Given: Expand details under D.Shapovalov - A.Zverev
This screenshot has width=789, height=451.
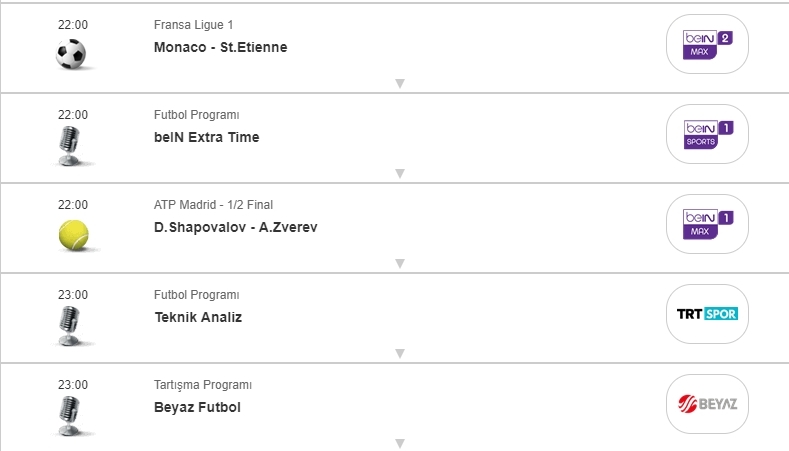Looking at the screenshot, I should pos(400,263).
